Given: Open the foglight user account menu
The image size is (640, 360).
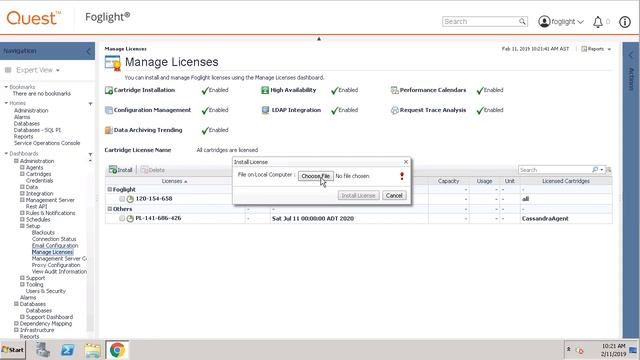Looking at the screenshot, I should (x=560, y=22).
